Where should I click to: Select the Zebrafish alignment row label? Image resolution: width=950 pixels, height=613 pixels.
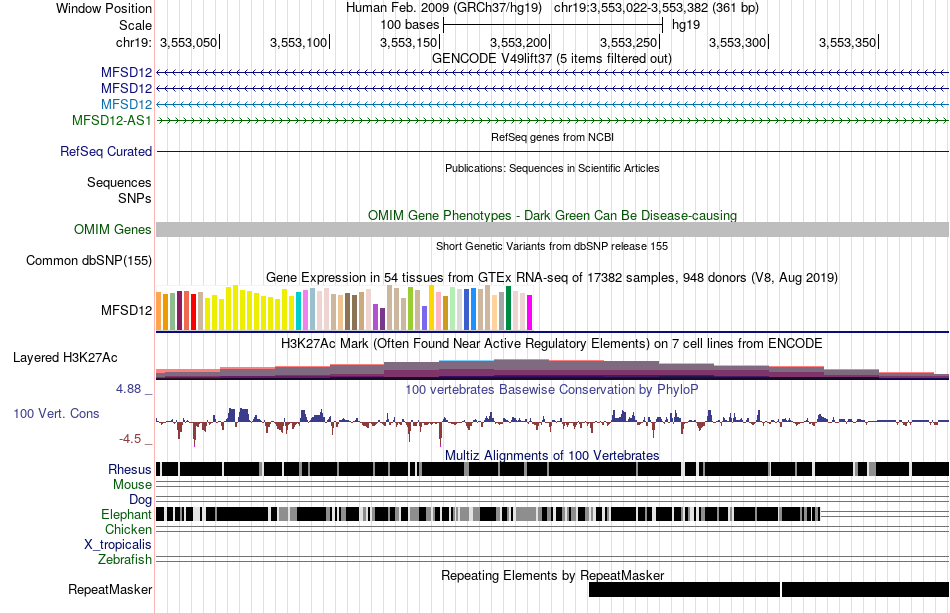tap(125, 559)
